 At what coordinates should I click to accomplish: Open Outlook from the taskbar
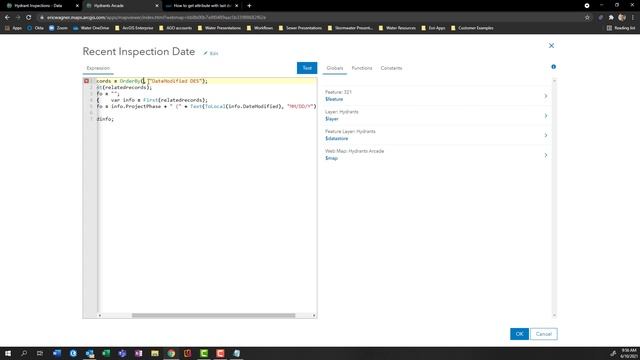[90, 353]
